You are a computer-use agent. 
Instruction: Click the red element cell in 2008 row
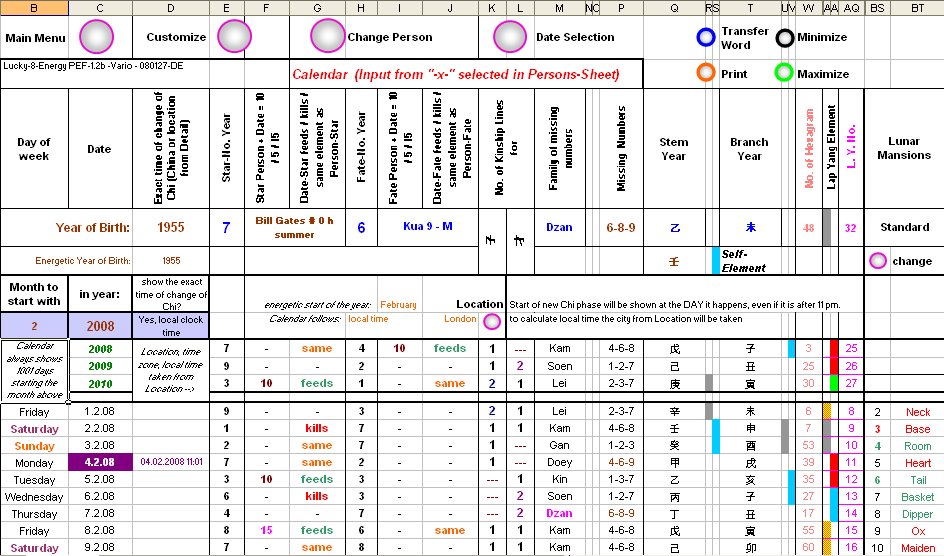(x=832, y=348)
